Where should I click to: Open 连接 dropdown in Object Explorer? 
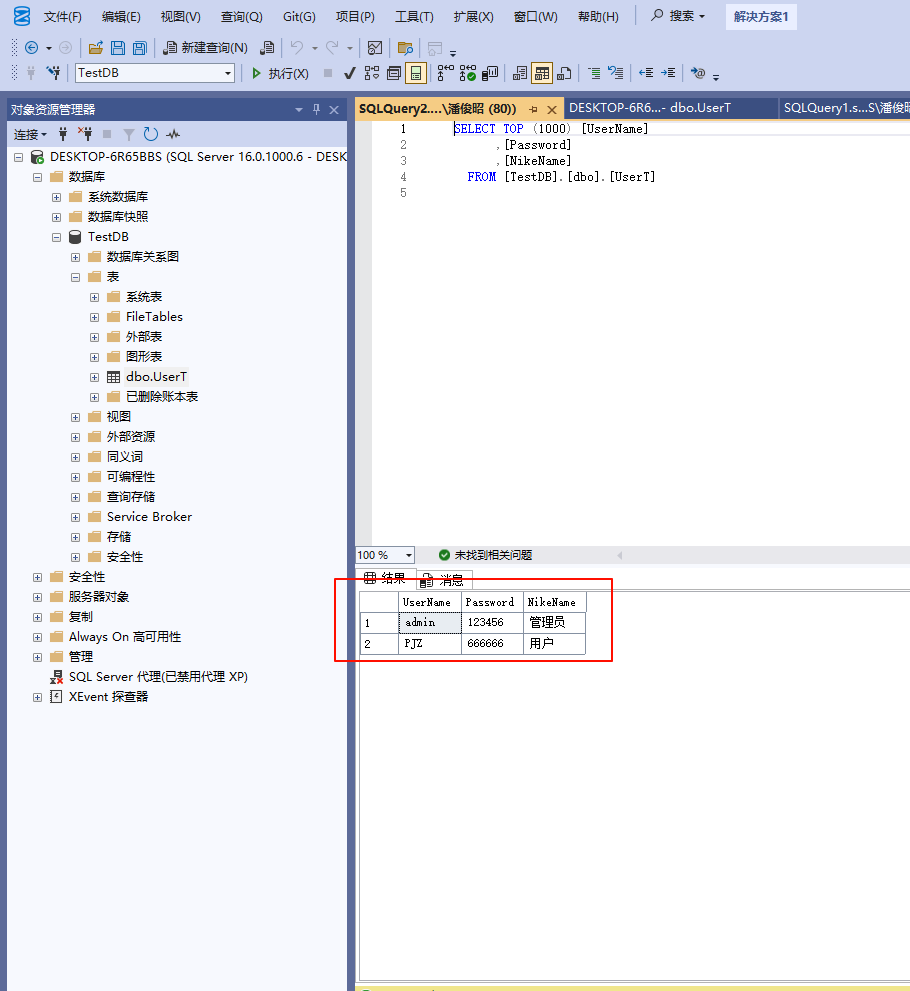tap(30, 134)
